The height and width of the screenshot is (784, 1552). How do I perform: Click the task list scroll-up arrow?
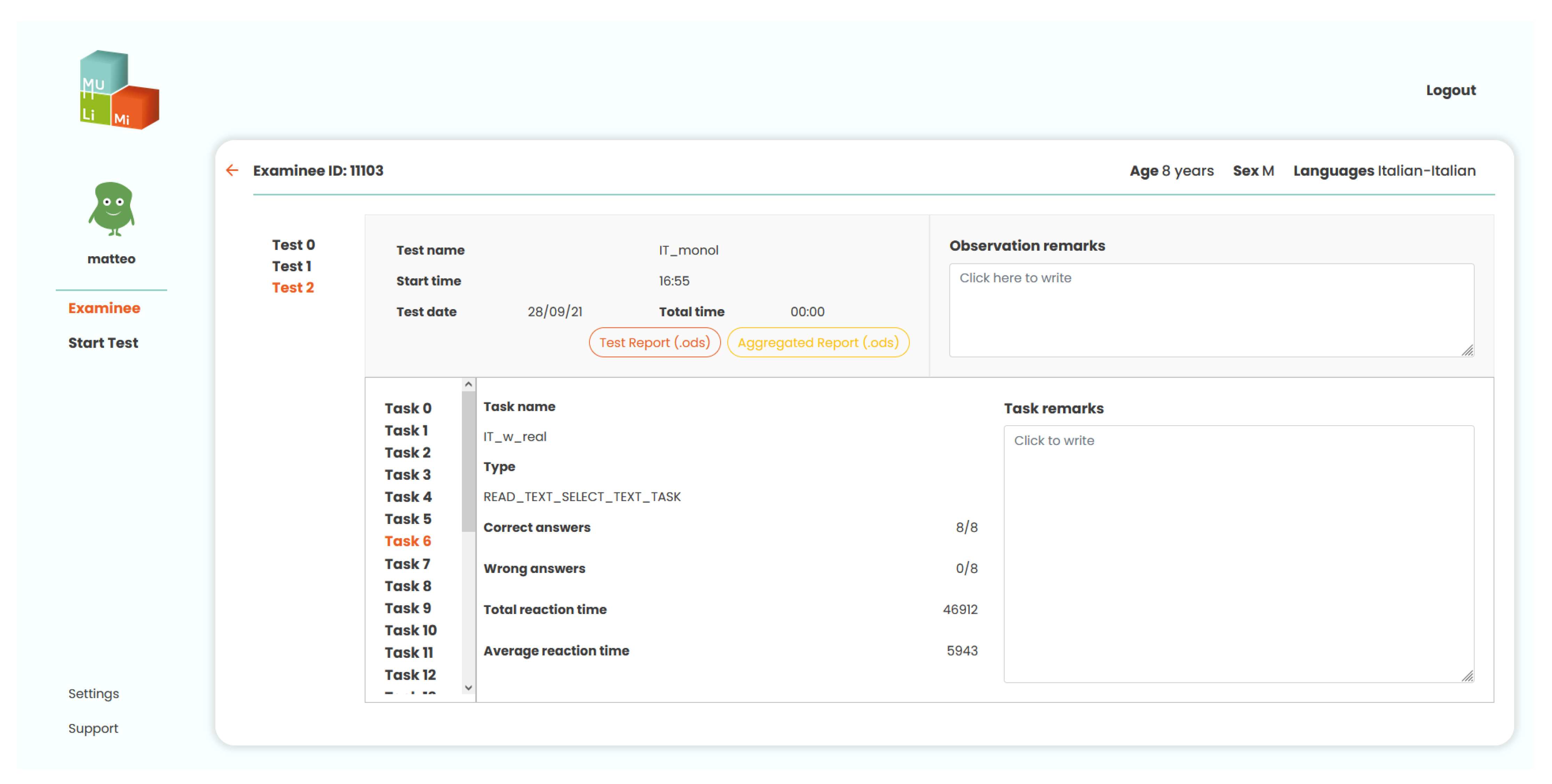[x=468, y=384]
